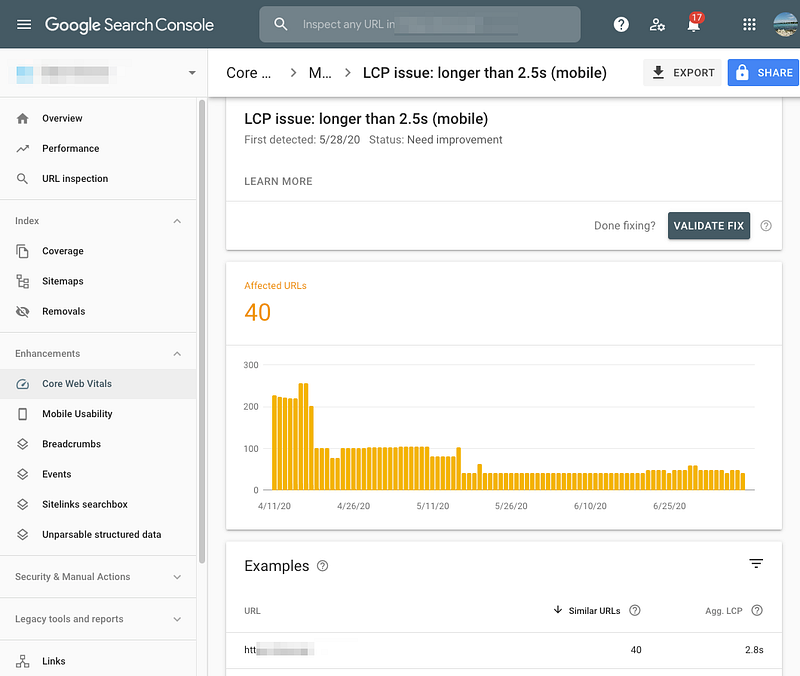
Task: Open notifications bell with 17 badge
Action: click(694, 24)
